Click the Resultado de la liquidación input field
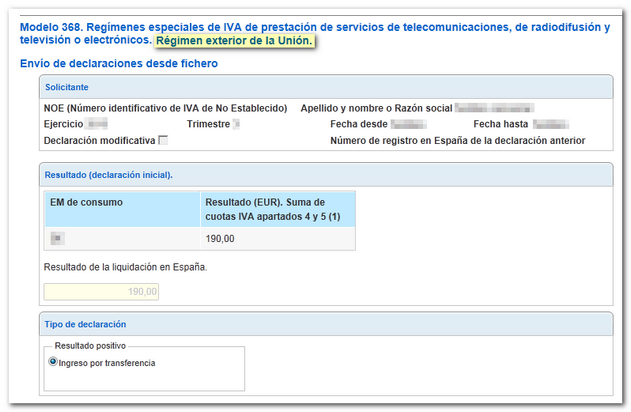 [x=101, y=292]
